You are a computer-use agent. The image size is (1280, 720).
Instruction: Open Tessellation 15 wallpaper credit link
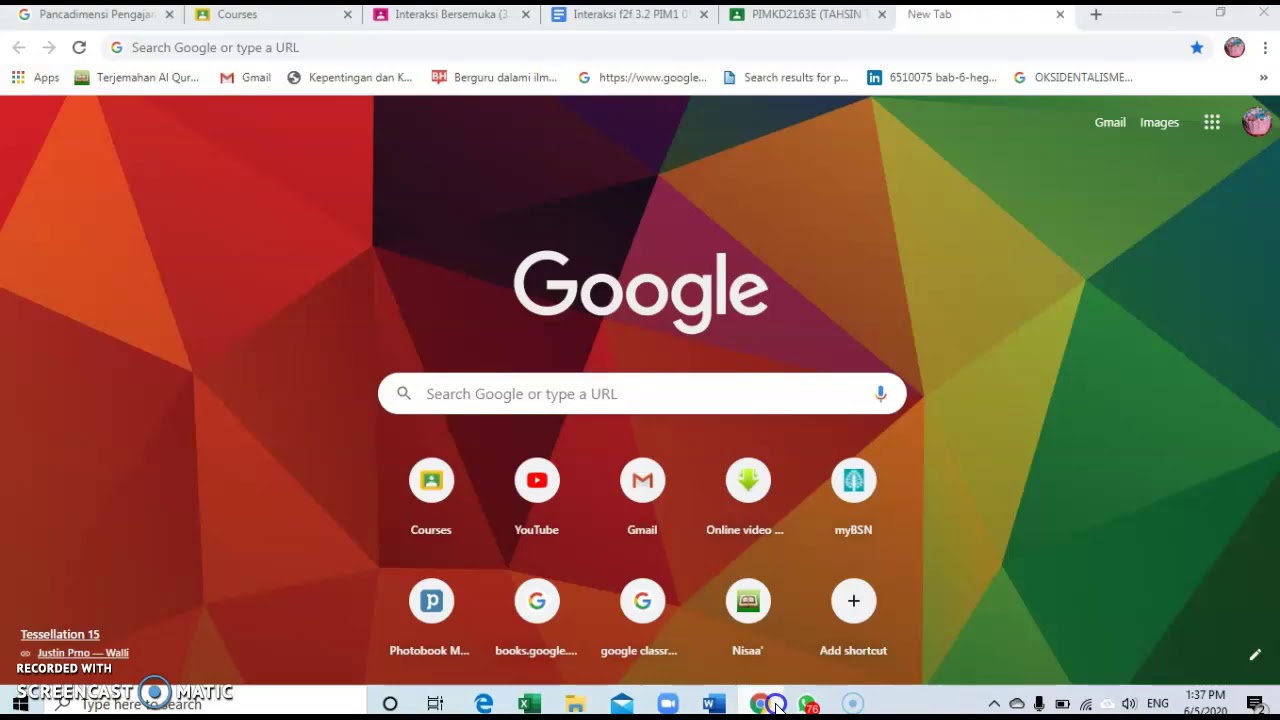pyautogui.click(x=60, y=634)
